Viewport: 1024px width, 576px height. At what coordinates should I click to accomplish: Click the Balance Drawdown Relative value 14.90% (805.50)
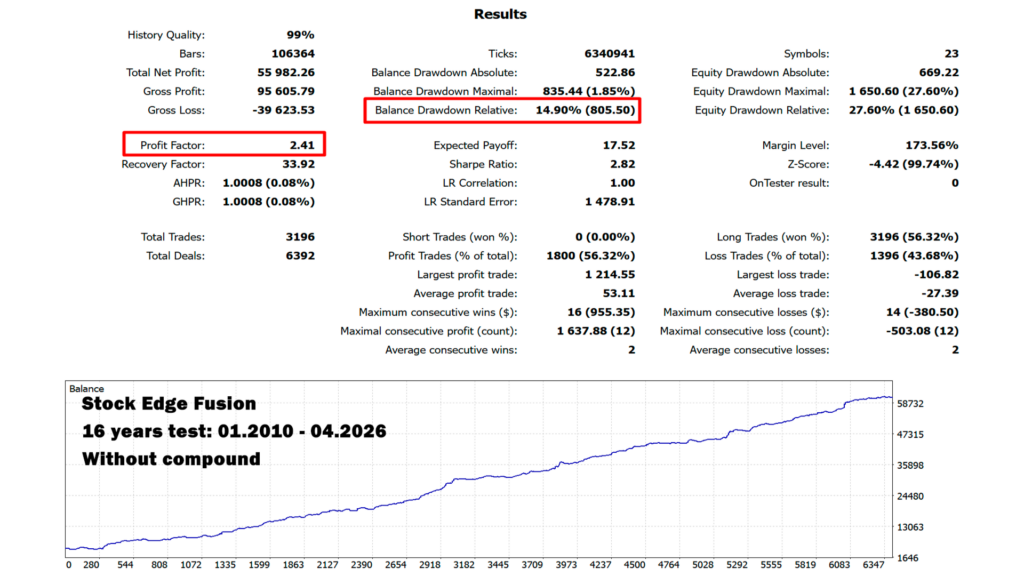585,110
